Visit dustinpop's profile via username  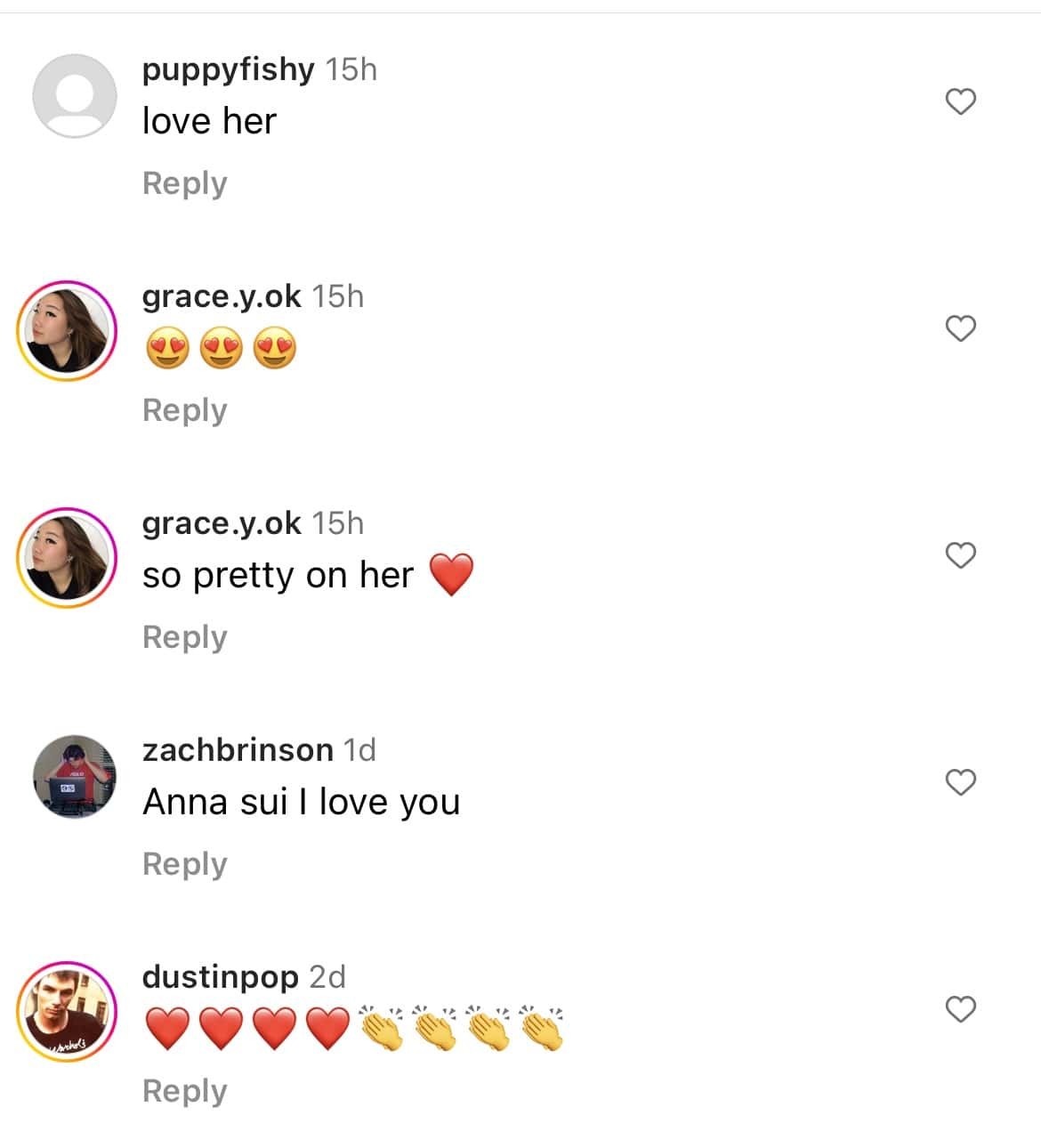pos(220,977)
